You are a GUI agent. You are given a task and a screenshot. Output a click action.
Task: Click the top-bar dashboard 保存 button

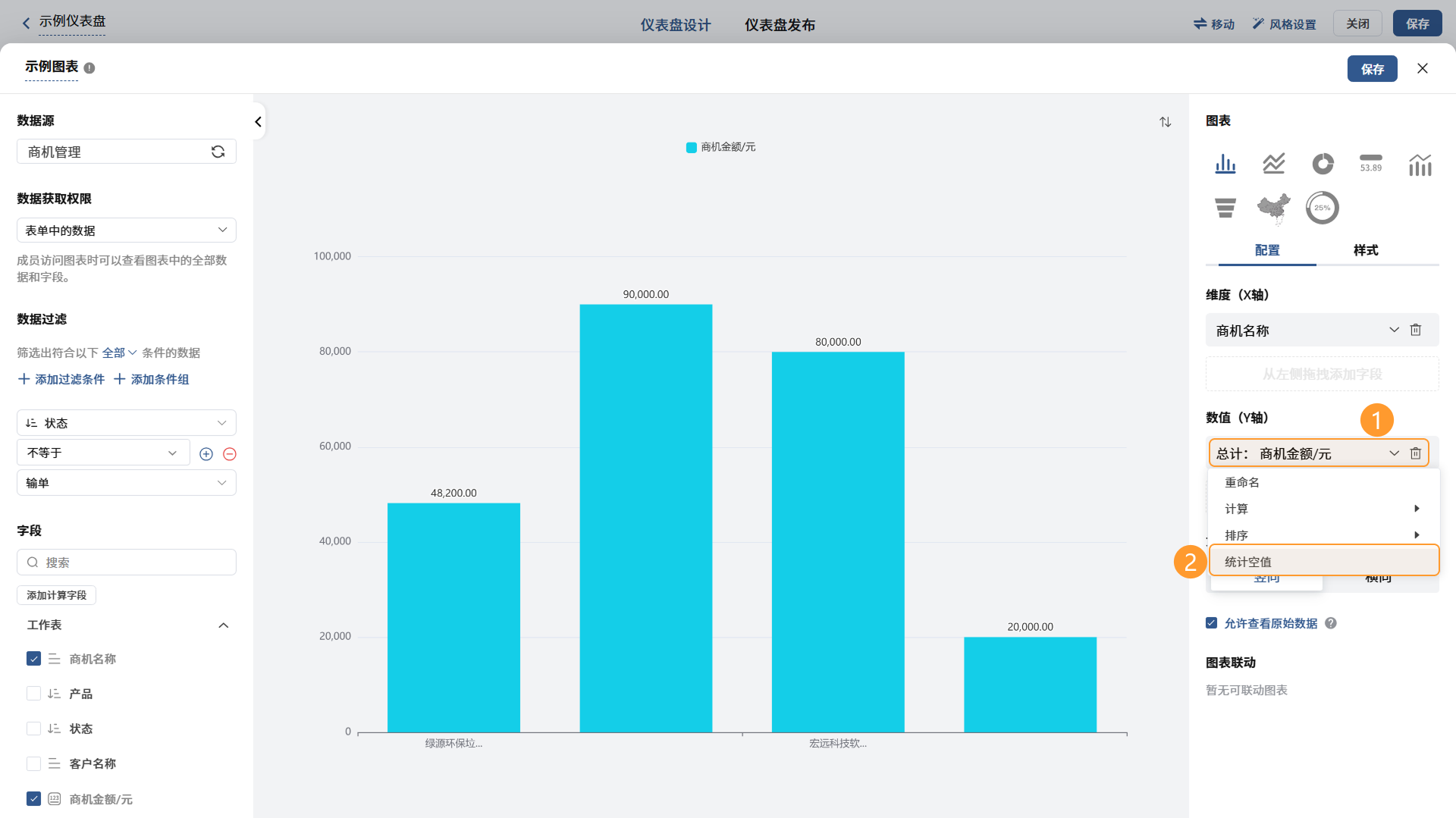tap(1417, 24)
